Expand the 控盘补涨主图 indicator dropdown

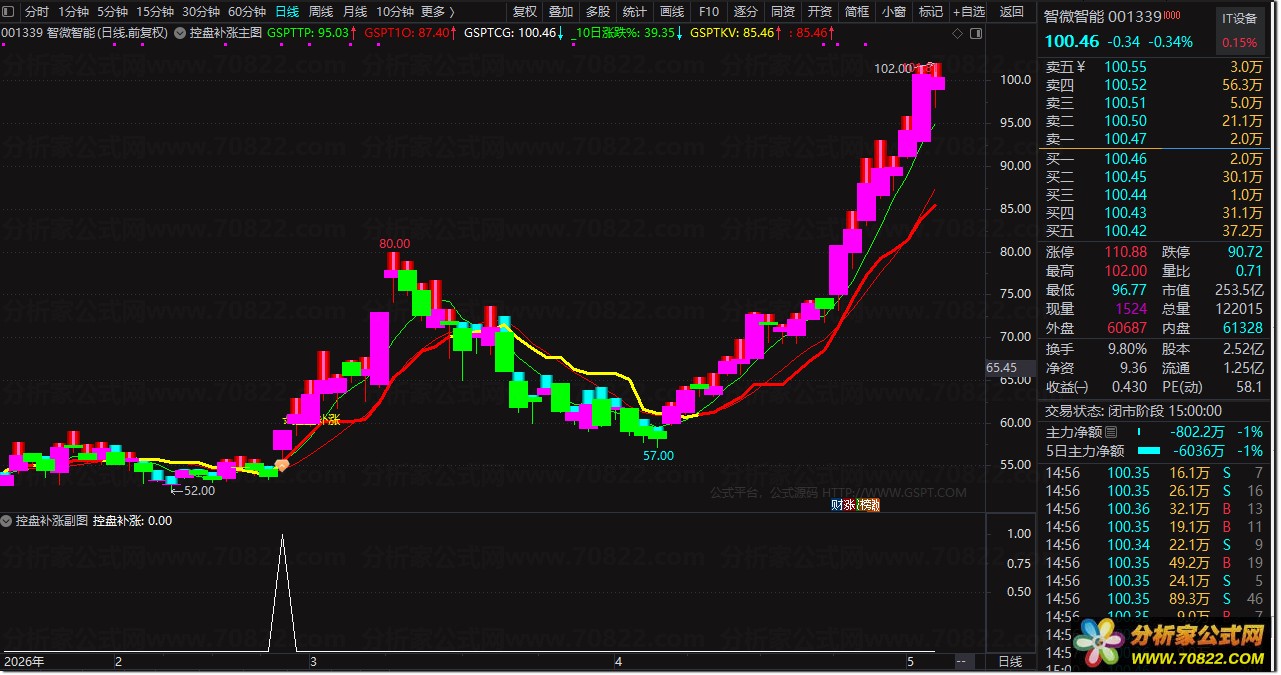click(x=180, y=32)
